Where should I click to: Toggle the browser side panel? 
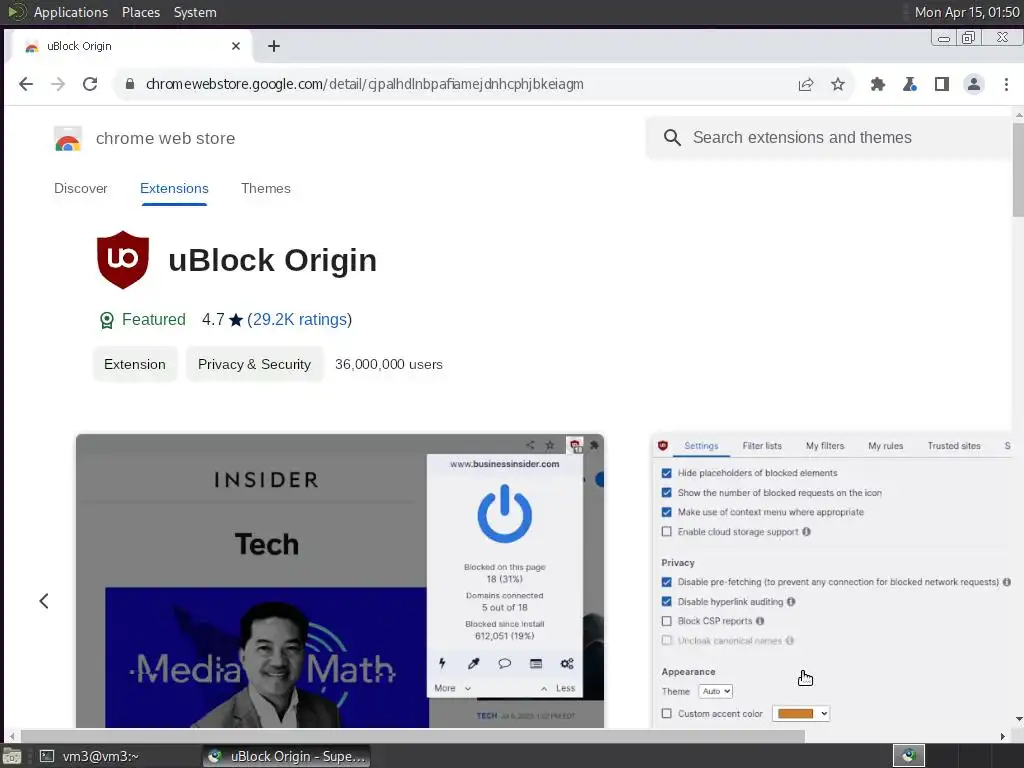coord(942,84)
